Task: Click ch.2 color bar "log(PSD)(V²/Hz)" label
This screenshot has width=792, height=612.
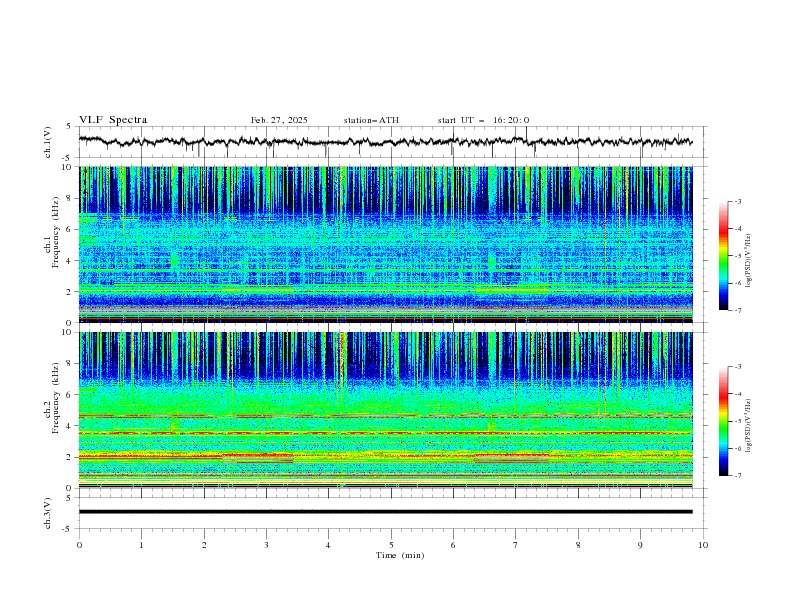Action: (748, 426)
